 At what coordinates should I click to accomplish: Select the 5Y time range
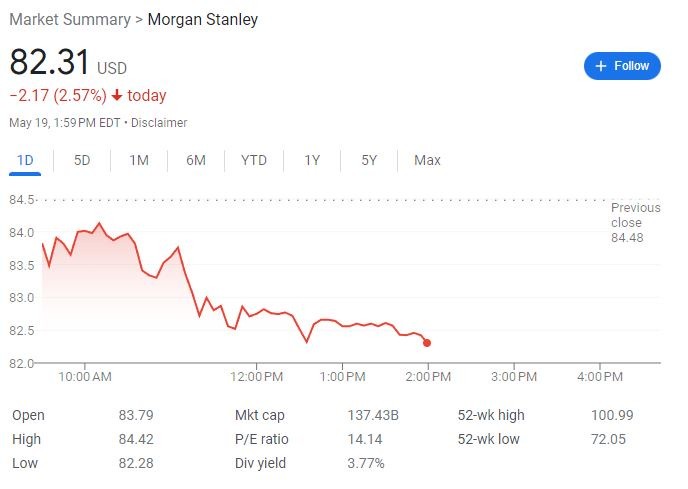[369, 160]
